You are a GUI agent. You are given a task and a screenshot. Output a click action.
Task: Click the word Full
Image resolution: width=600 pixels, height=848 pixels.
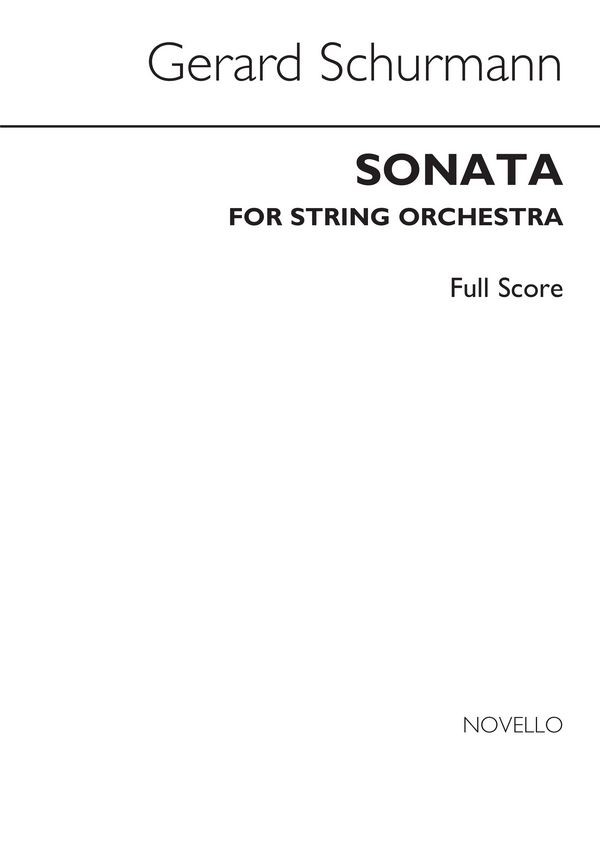click(x=470, y=288)
